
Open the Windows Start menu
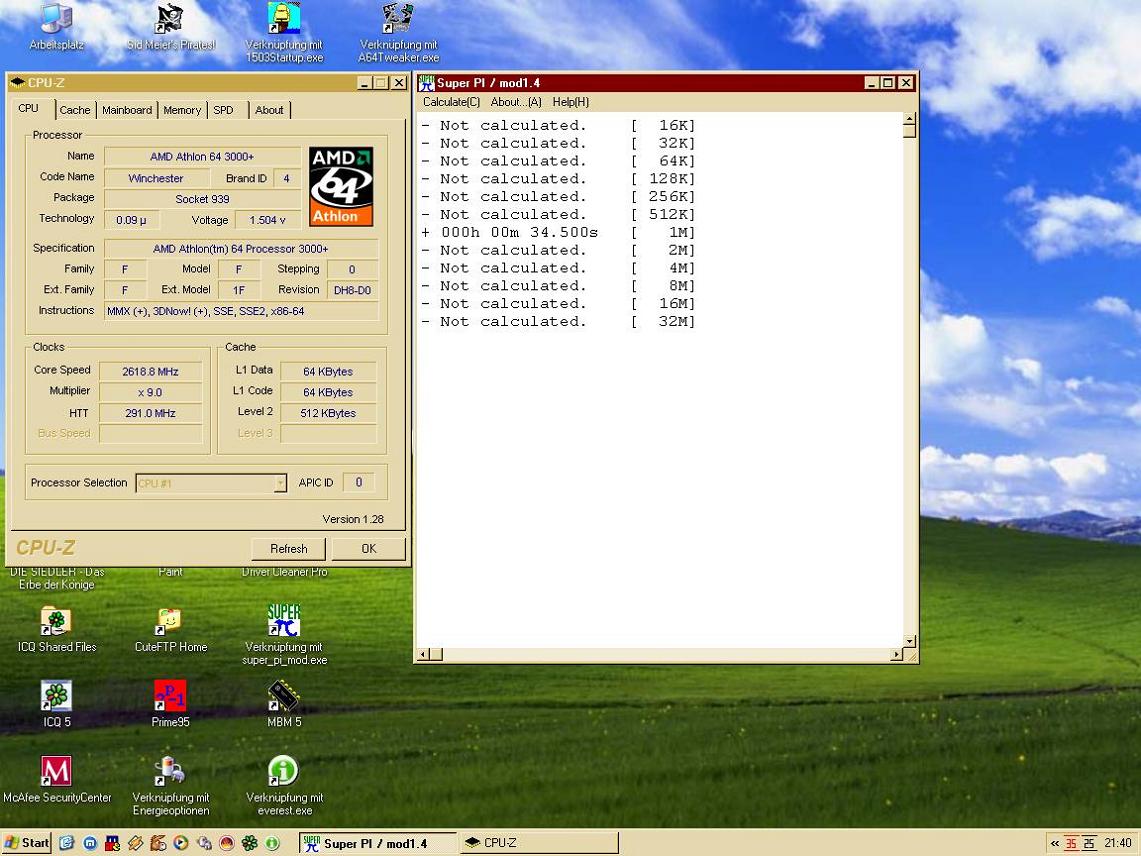point(27,843)
